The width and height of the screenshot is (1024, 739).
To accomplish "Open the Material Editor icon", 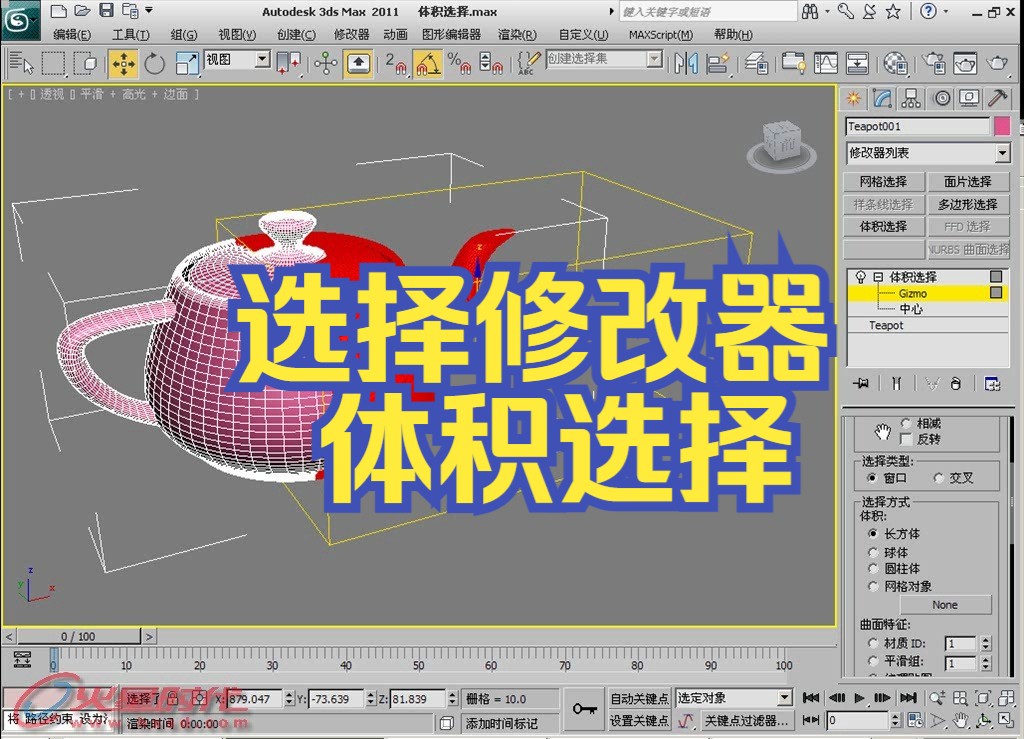I will point(896,63).
